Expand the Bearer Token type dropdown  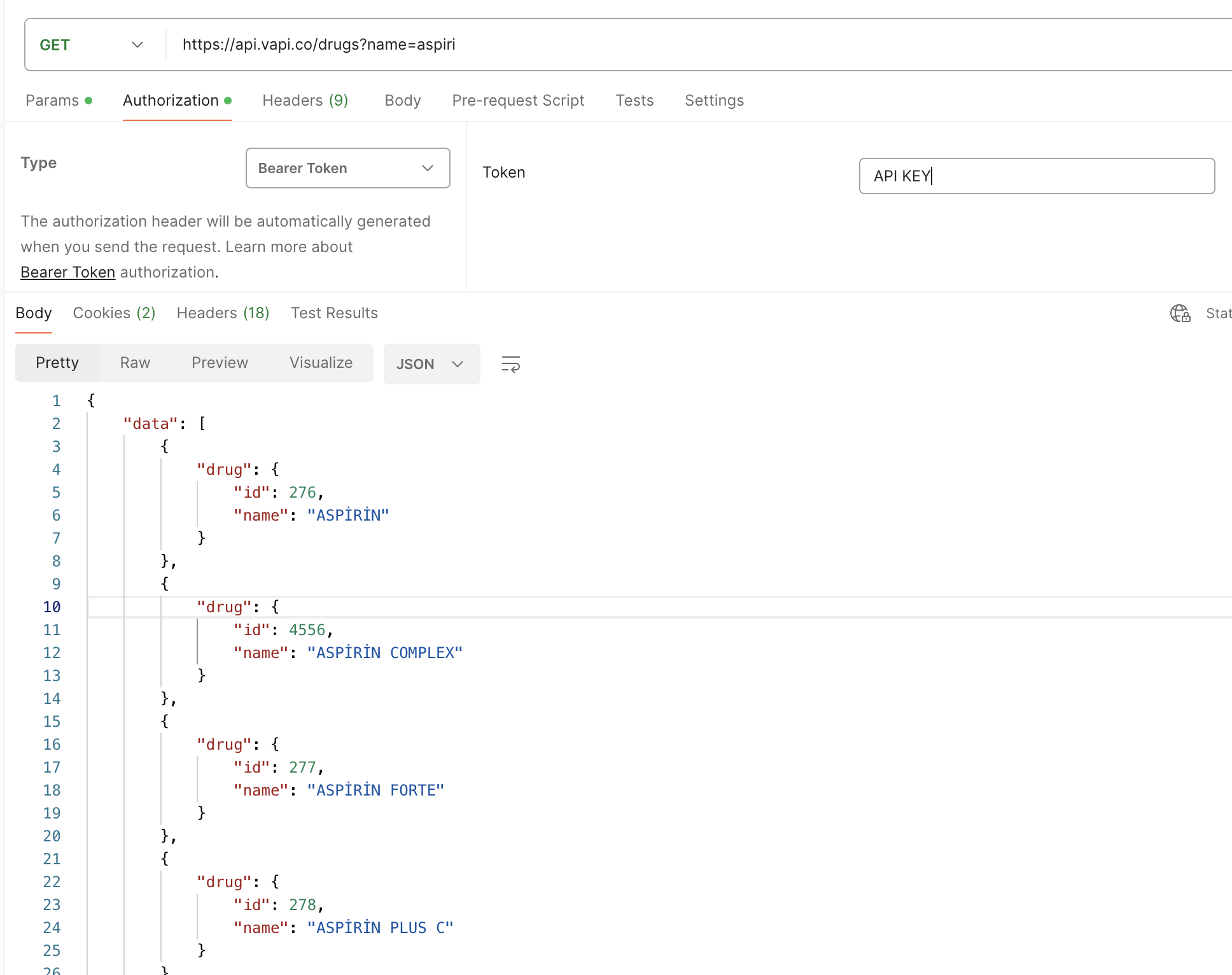tap(347, 168)
